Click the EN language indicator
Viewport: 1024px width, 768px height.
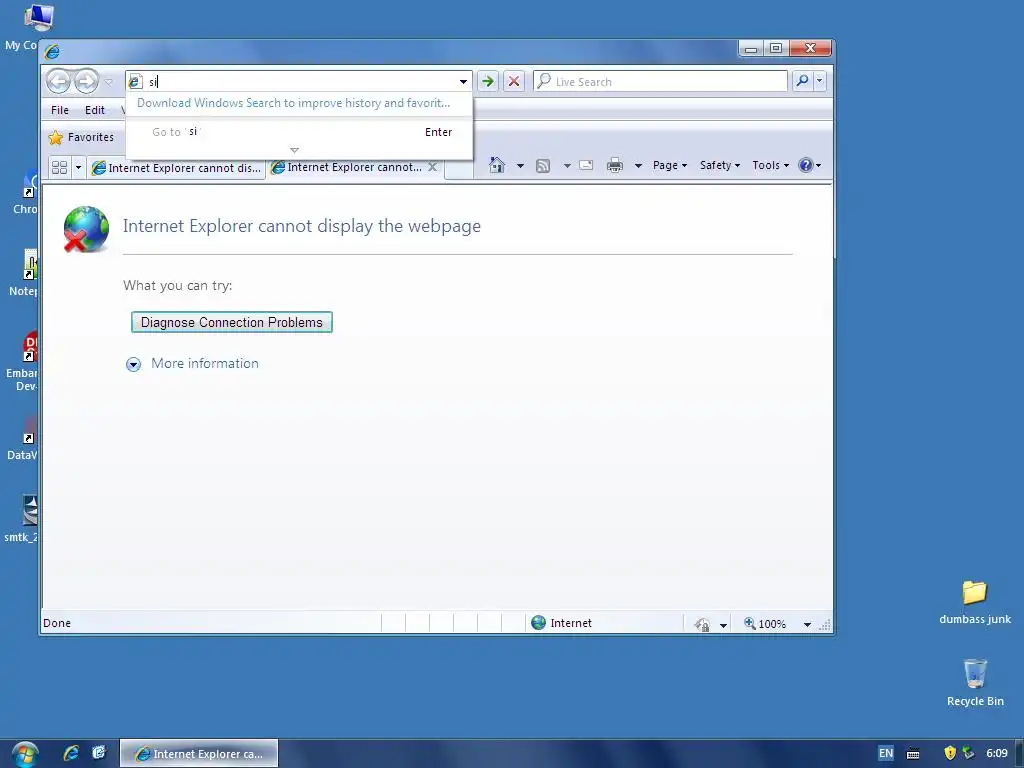click(886, 753)
